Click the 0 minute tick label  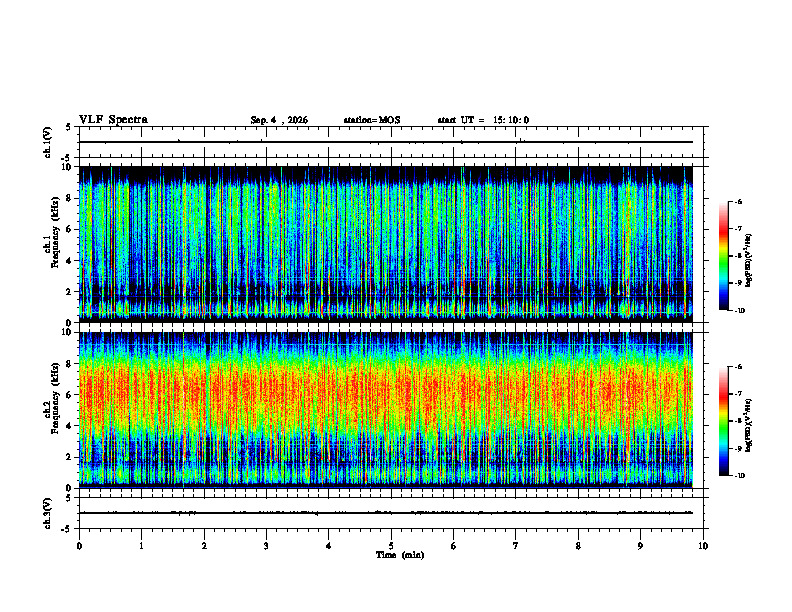(79, 546)
